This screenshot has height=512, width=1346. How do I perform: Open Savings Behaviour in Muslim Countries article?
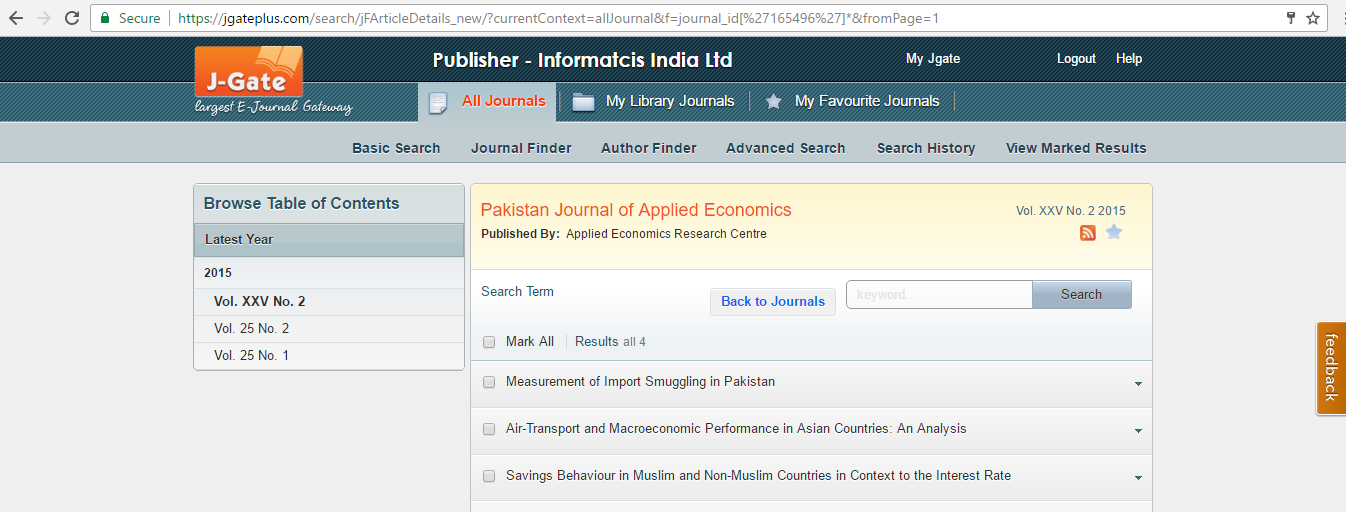(x=758, y=476)
